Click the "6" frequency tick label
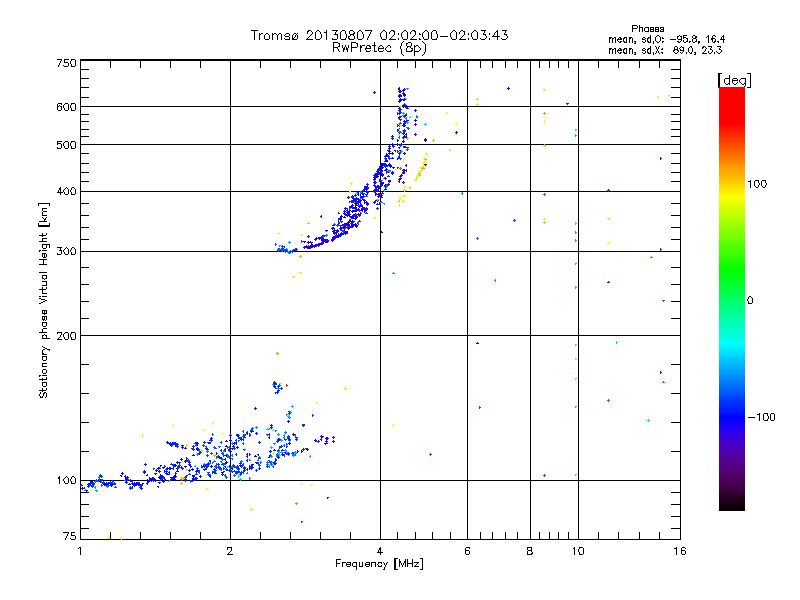 [x=467, y=551]
